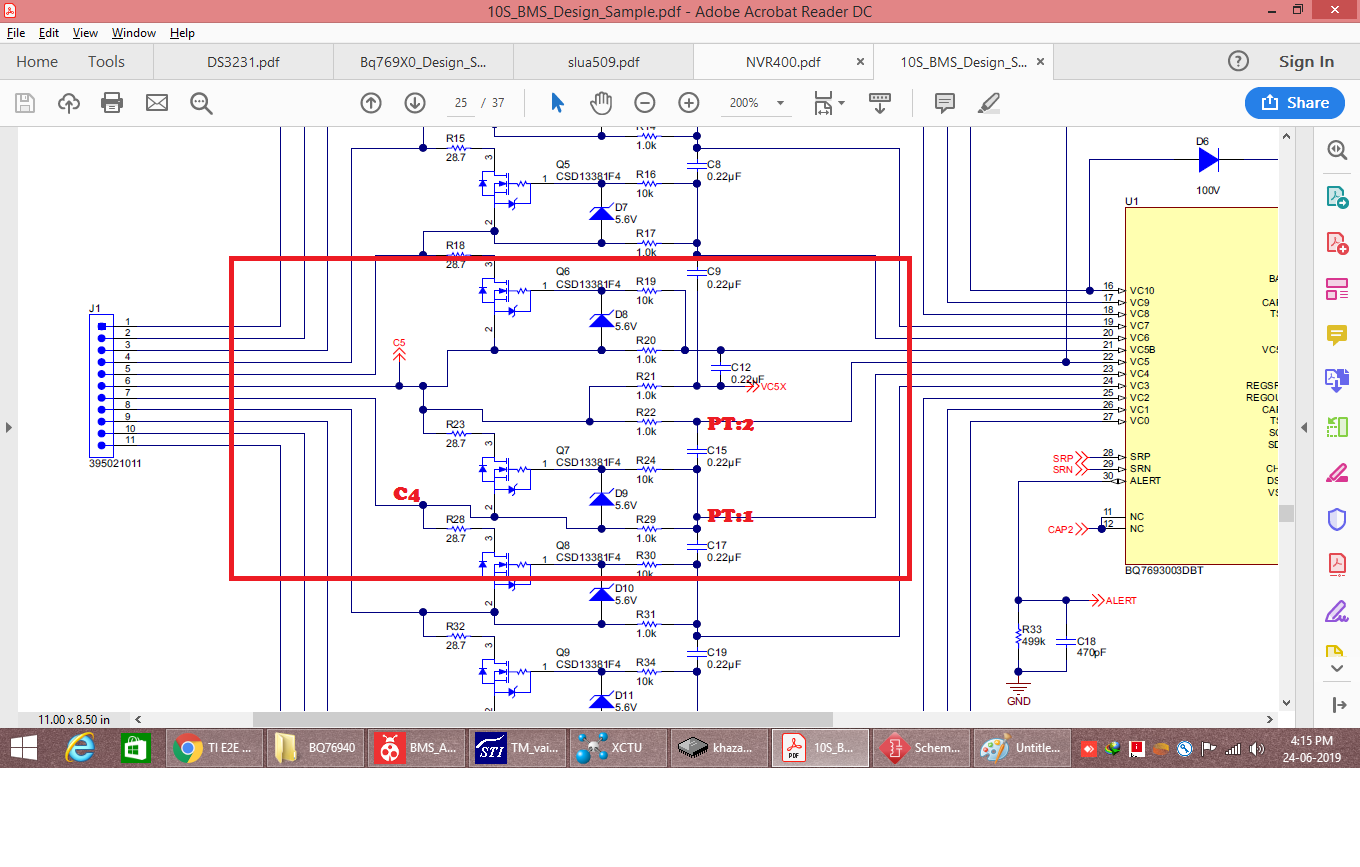Image resolution: width=1360 pixels, height=867 pixels.
Task: Close the 10S_BMS_Design_S... tab
Action: (x=1040, y=62)
